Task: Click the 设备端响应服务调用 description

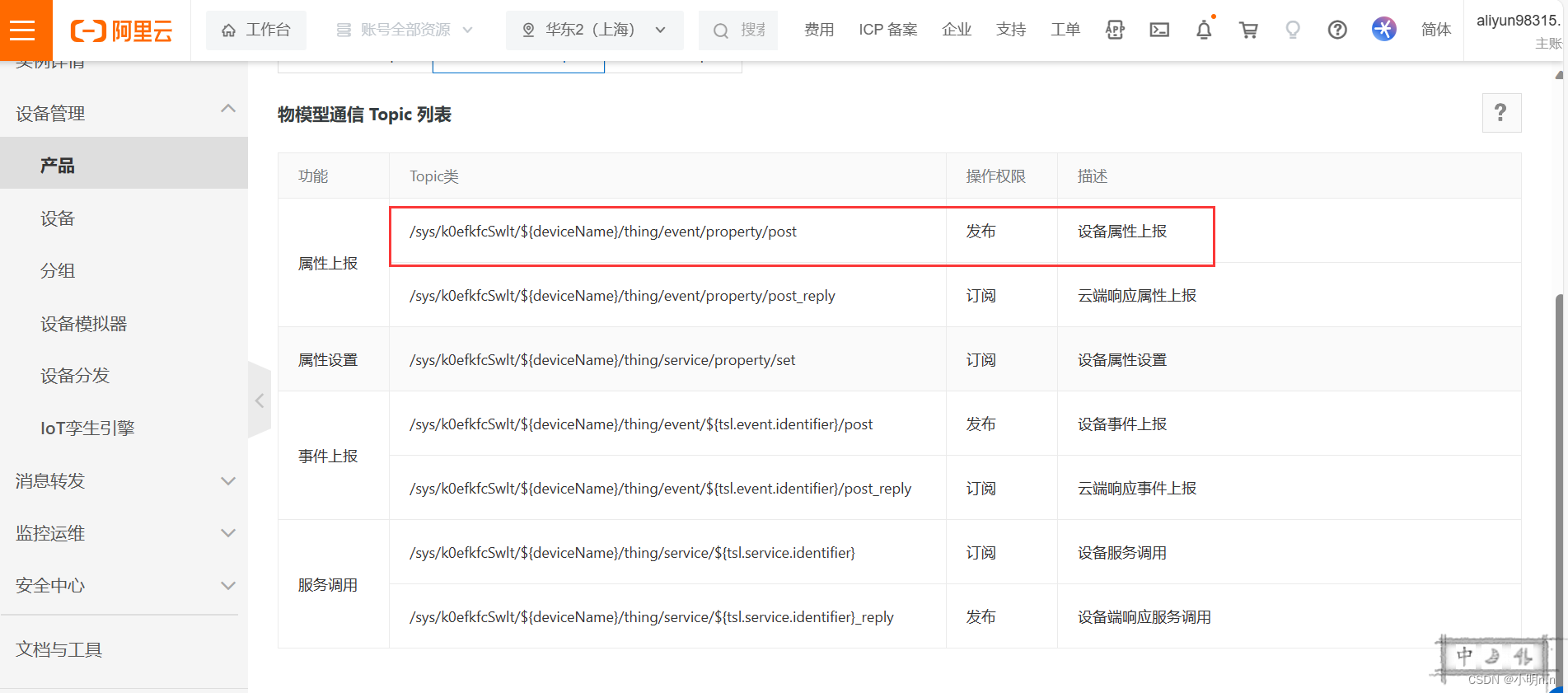Action: click(x=1144, y=617)
